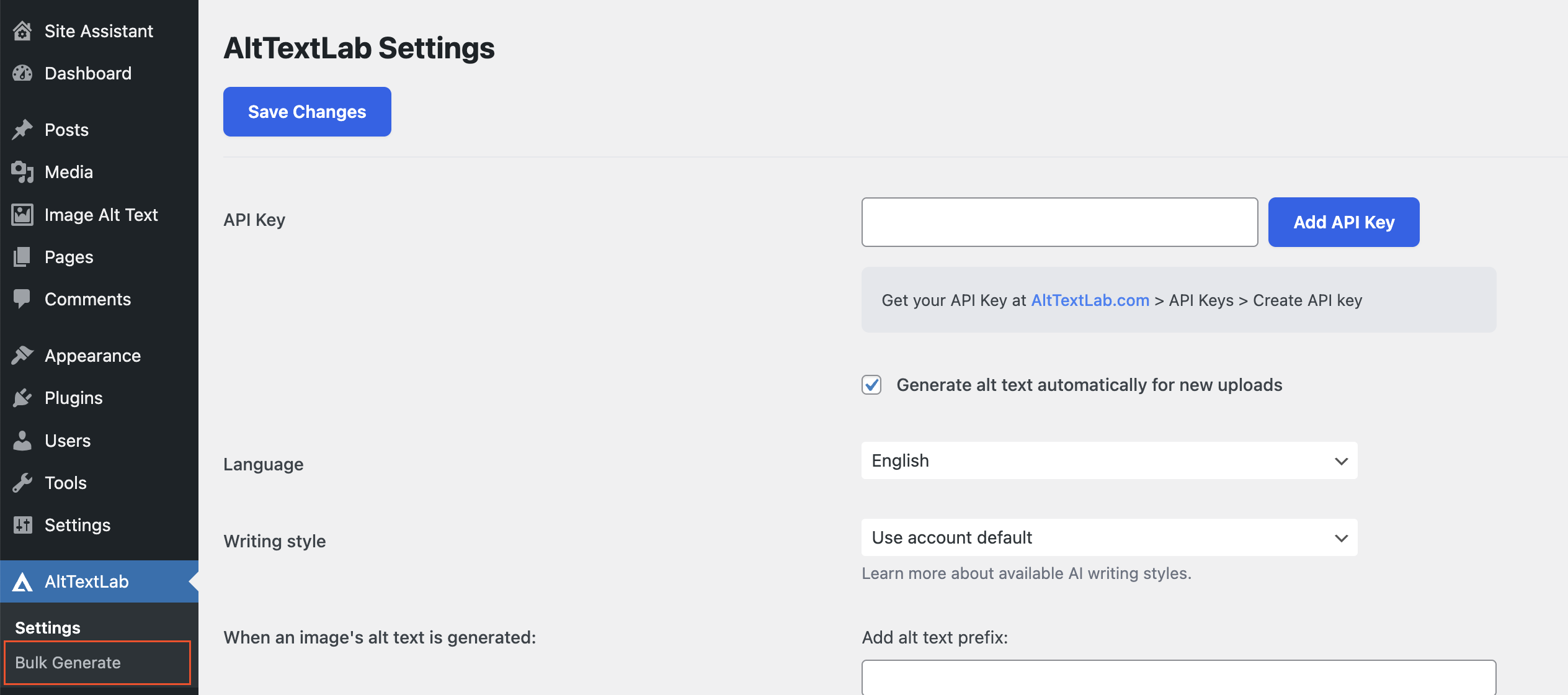This screenshot has width=1568, height=695.
Task: Click 'Learn more about available AI writing styles.'
Action: pos(1027,573)
